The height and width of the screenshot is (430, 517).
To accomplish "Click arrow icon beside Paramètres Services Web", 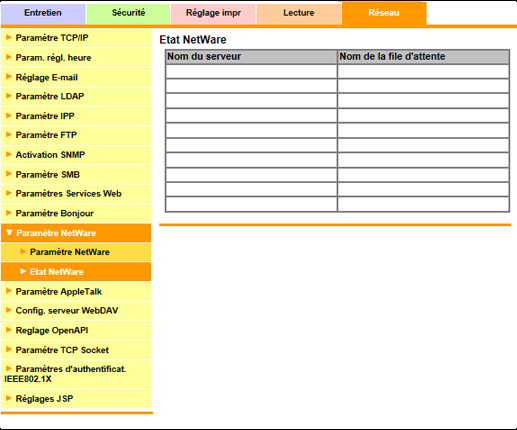I will 9,193.
